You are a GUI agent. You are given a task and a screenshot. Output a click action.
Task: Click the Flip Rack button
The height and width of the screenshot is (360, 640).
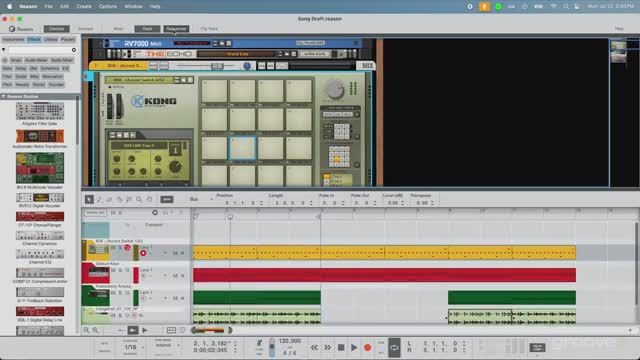209,29
